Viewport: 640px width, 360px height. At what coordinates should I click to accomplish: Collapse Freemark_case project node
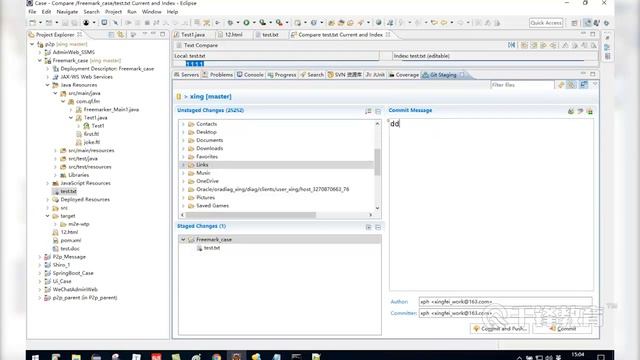click(40, 60)
